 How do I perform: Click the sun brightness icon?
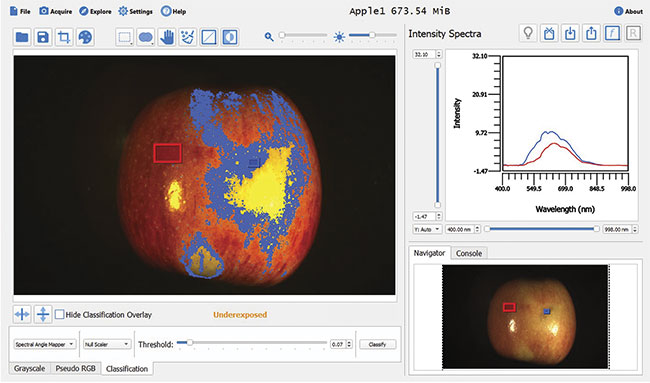click(339, 37)
